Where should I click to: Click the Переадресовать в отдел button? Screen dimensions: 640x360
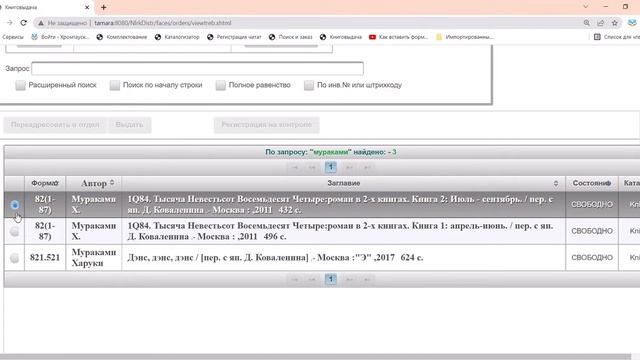pyautogui.click(x=55, y=124)
